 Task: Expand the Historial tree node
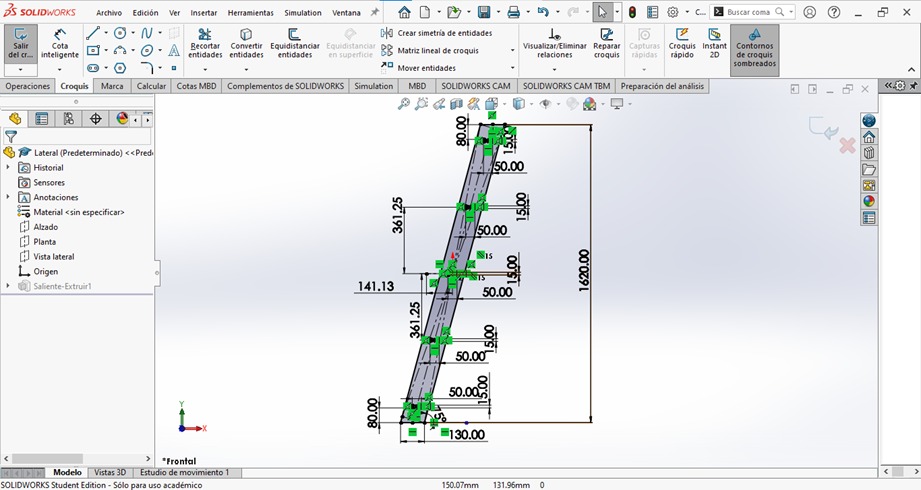point(8,167)
